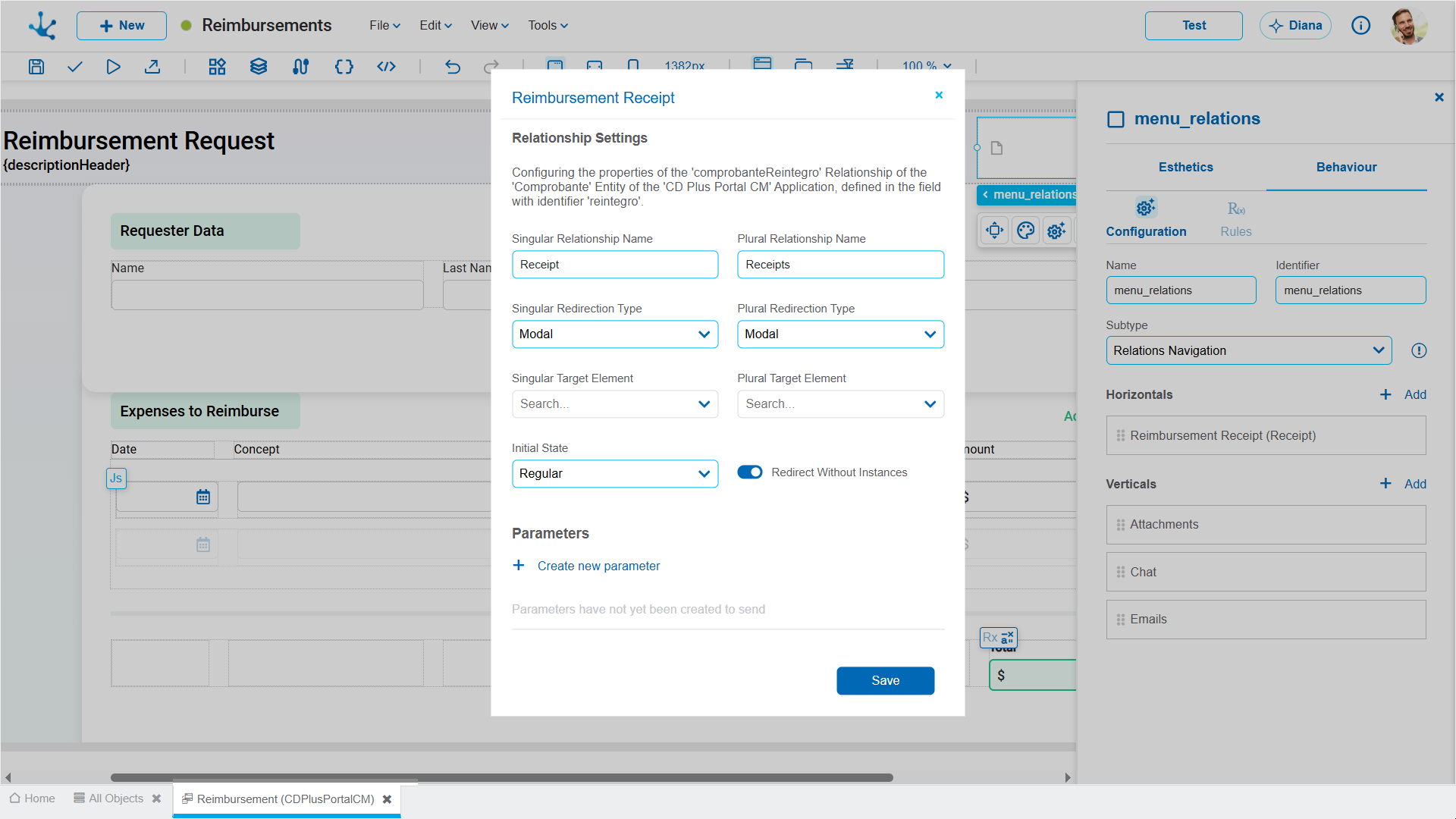This screenshot has width=1456, height=819.
Task: Click the Play run icon in toolbar
Action: 113,67
